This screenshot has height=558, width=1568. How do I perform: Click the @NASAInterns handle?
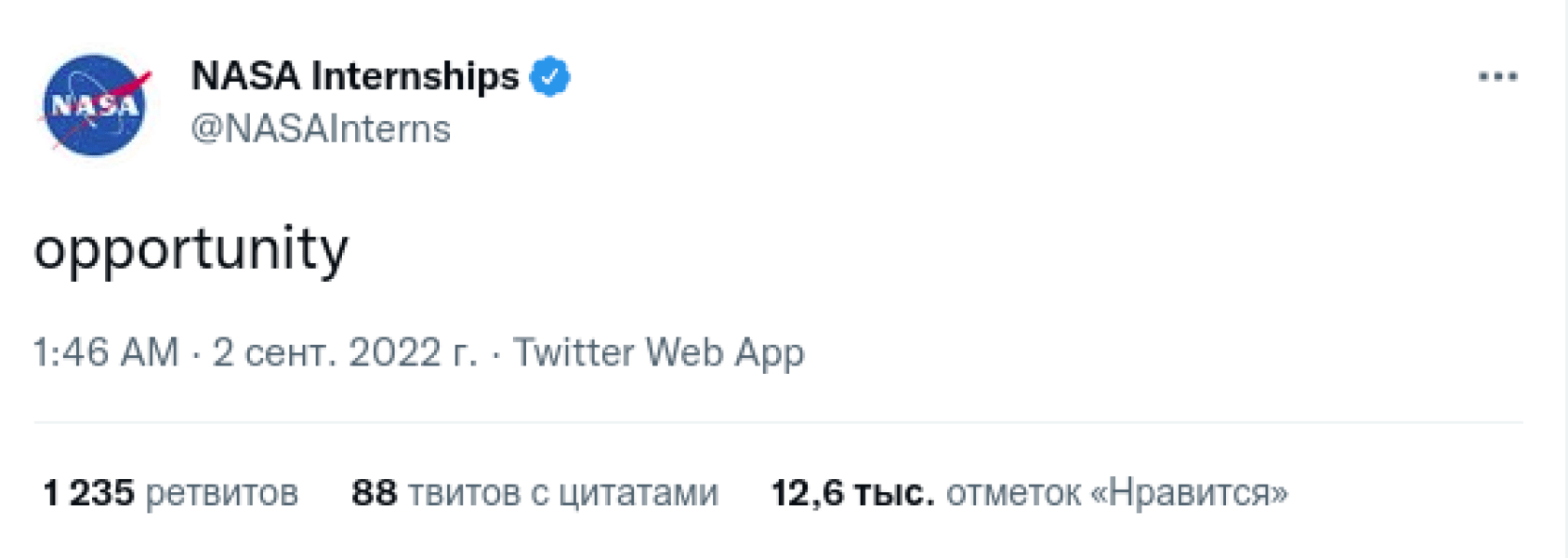coord(319,130)
